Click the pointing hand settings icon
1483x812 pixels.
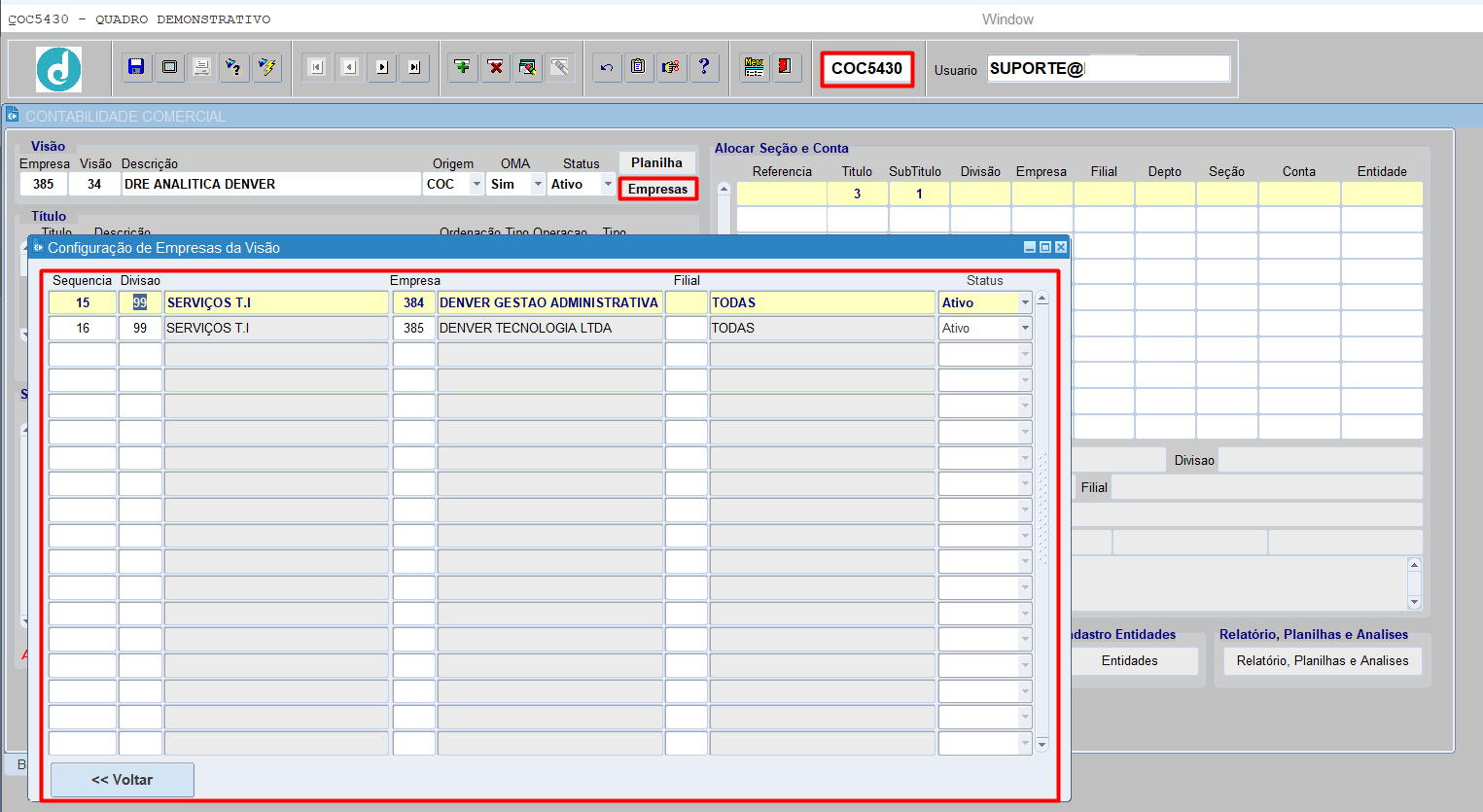(671, 67)
